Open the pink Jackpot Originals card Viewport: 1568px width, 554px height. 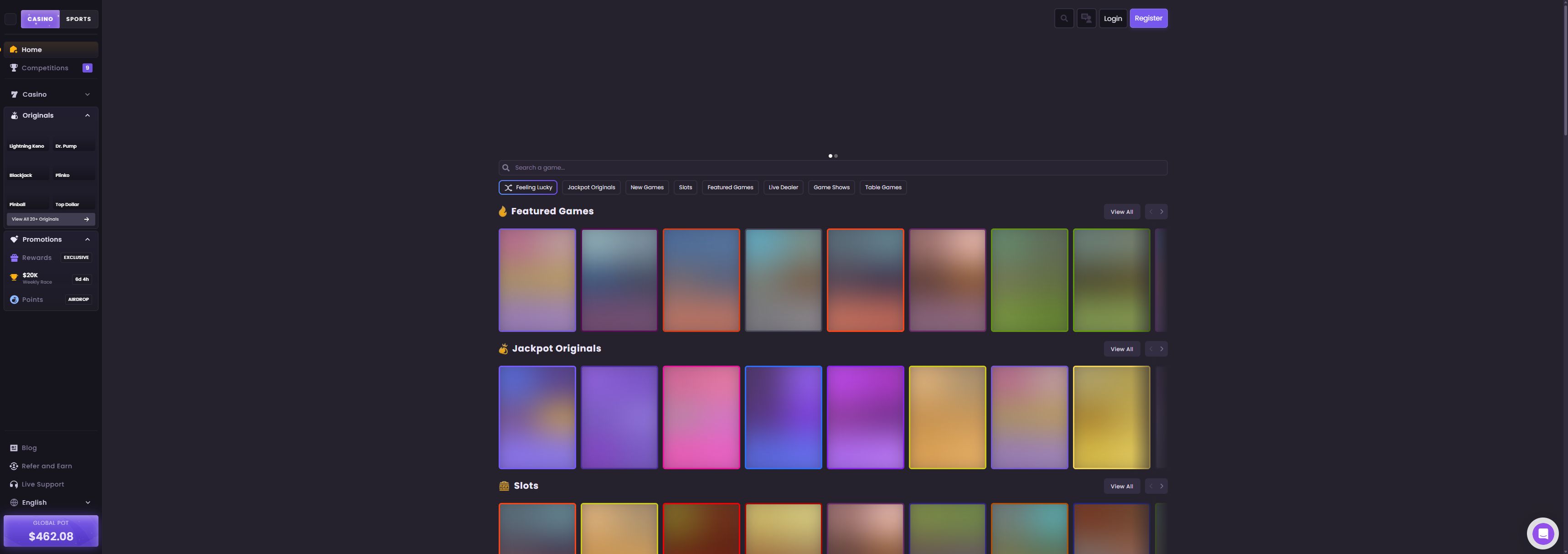[x=701, y=417]
